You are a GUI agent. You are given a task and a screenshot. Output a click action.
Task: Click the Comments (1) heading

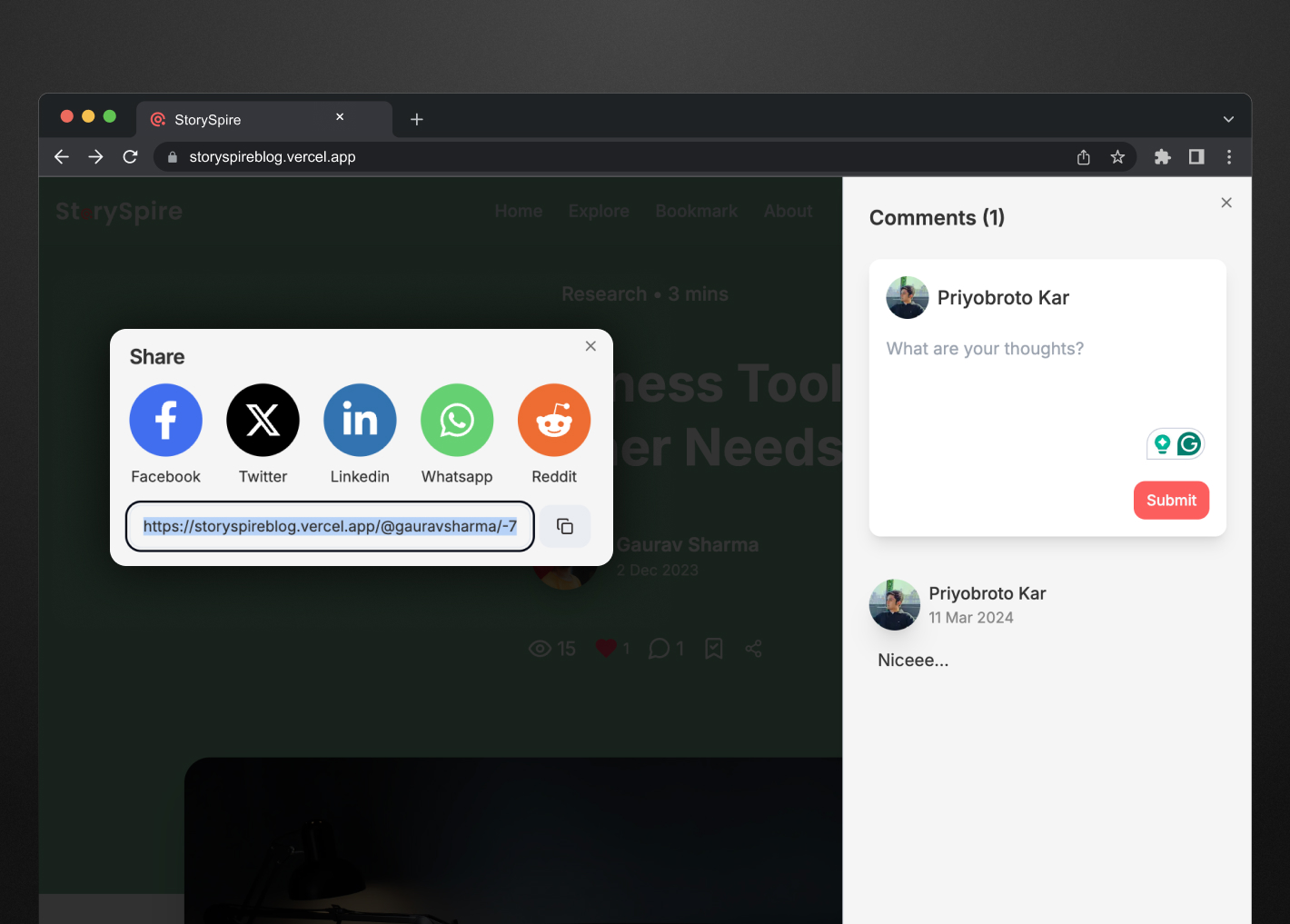click(937, 218)
